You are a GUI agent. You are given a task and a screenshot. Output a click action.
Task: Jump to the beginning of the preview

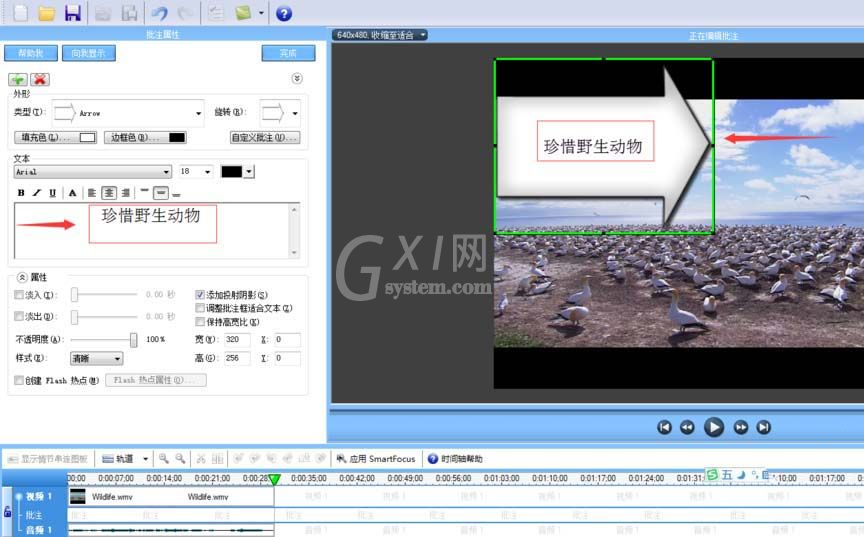665,427
